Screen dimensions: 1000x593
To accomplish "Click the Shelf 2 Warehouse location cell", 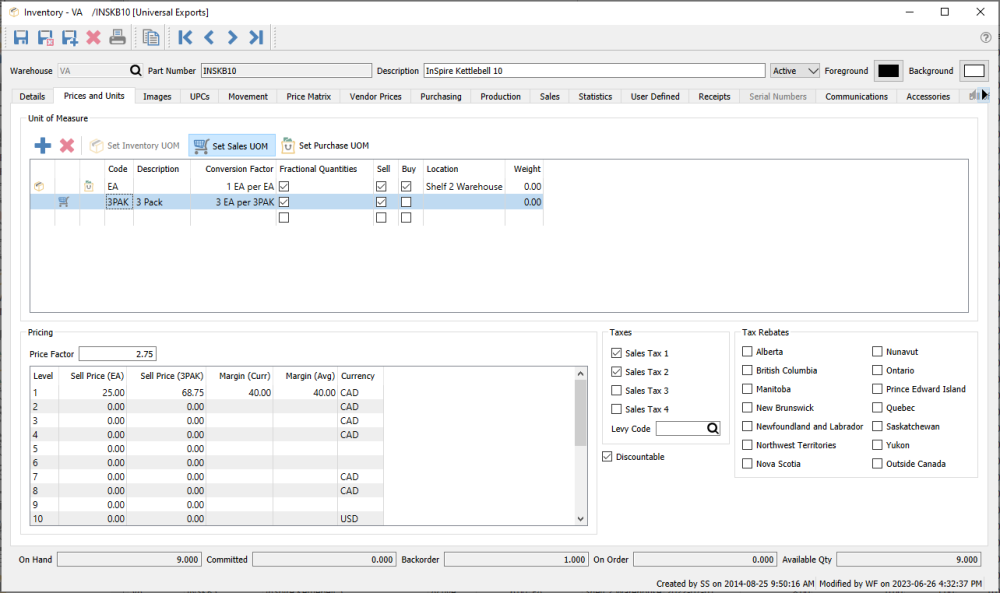I will click(464, 186).
